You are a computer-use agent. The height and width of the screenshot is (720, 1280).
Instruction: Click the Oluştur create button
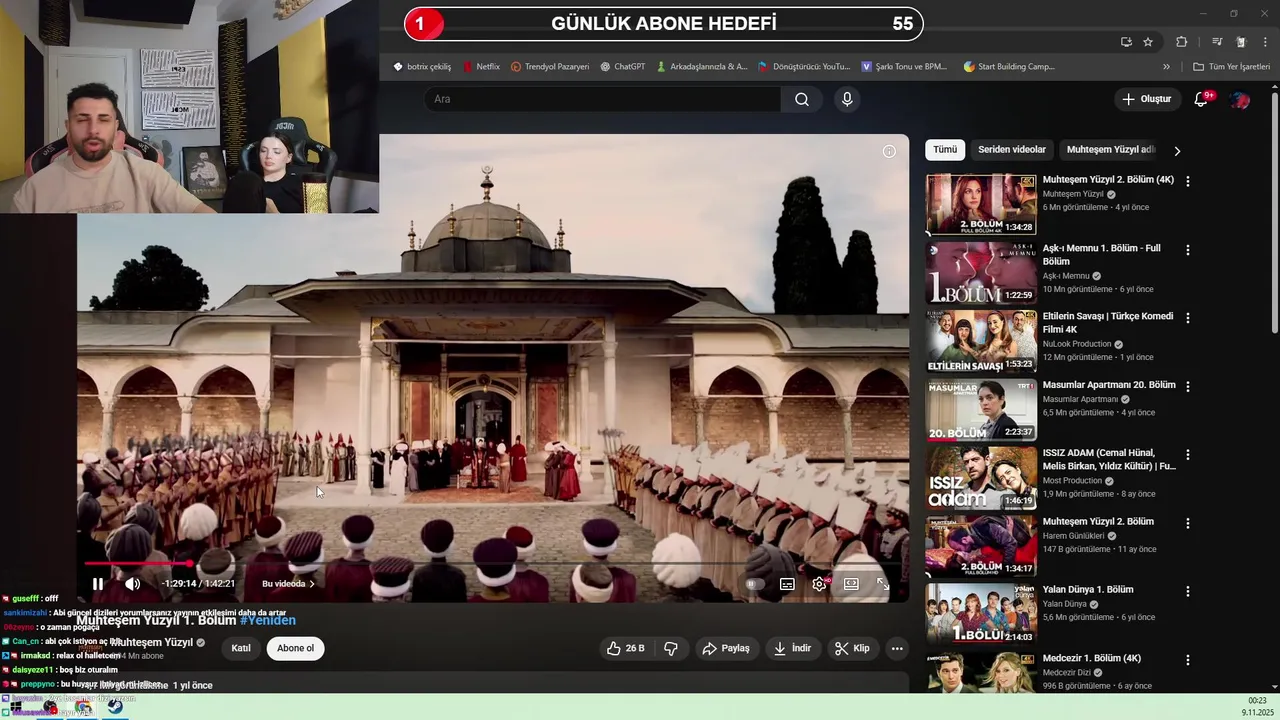pyautogui.click(x=1146, y=99)
